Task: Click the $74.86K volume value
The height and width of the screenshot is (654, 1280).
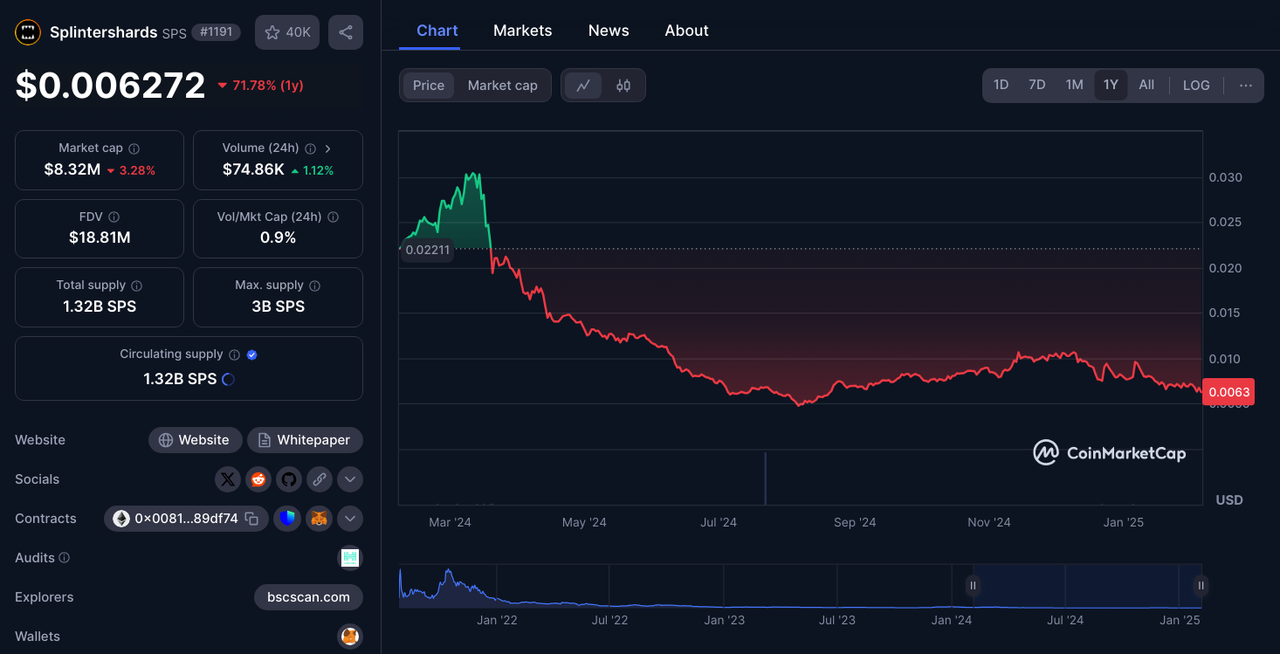Action: (x=254, y=169)
